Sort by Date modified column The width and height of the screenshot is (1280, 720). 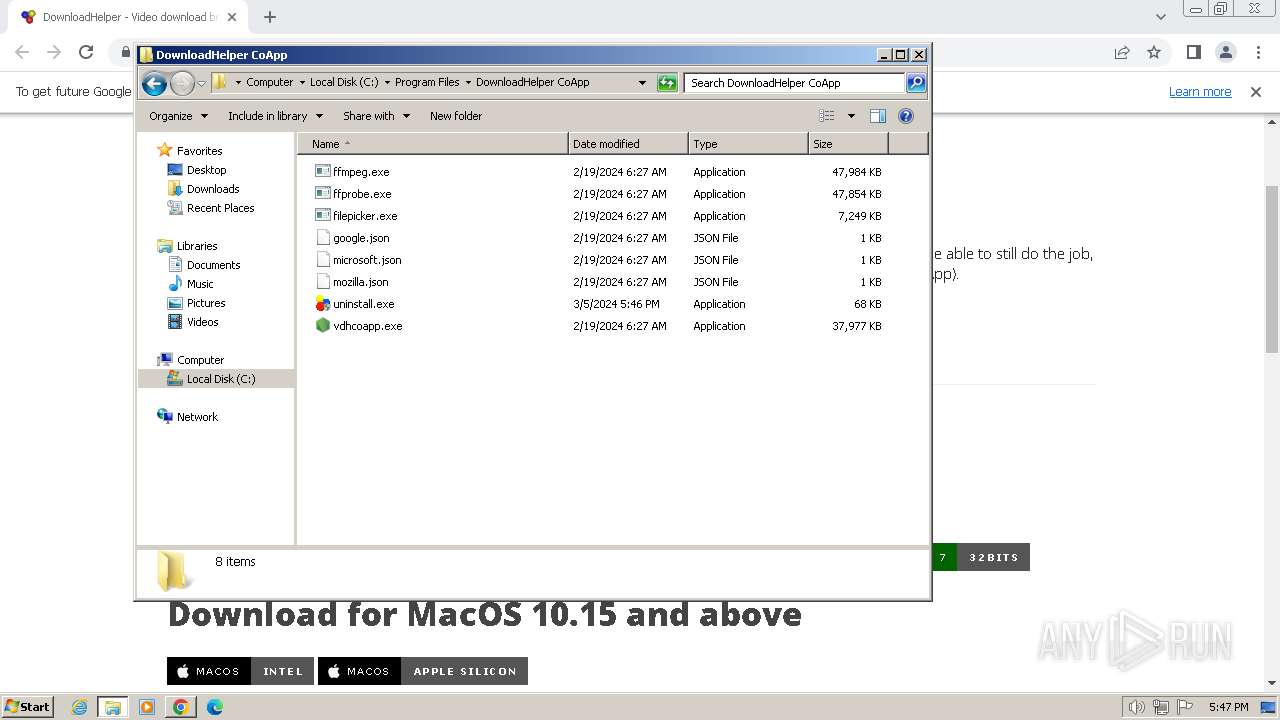point(628,144)
